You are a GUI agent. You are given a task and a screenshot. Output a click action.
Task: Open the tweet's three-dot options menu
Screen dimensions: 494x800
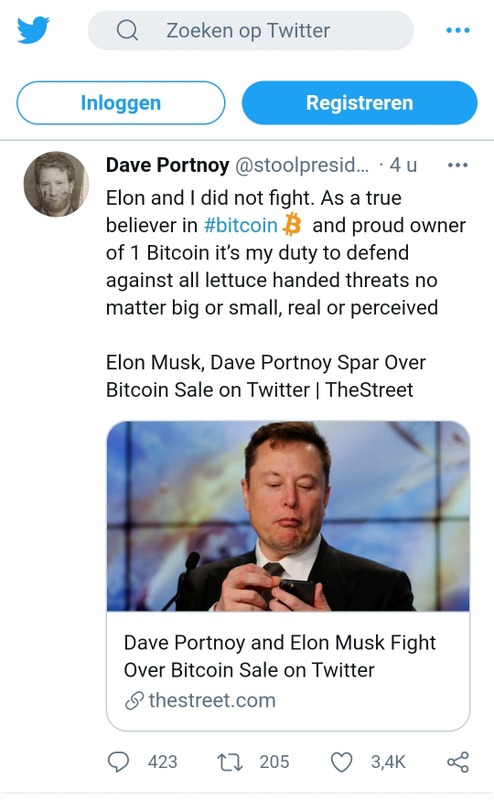point(458,165)
